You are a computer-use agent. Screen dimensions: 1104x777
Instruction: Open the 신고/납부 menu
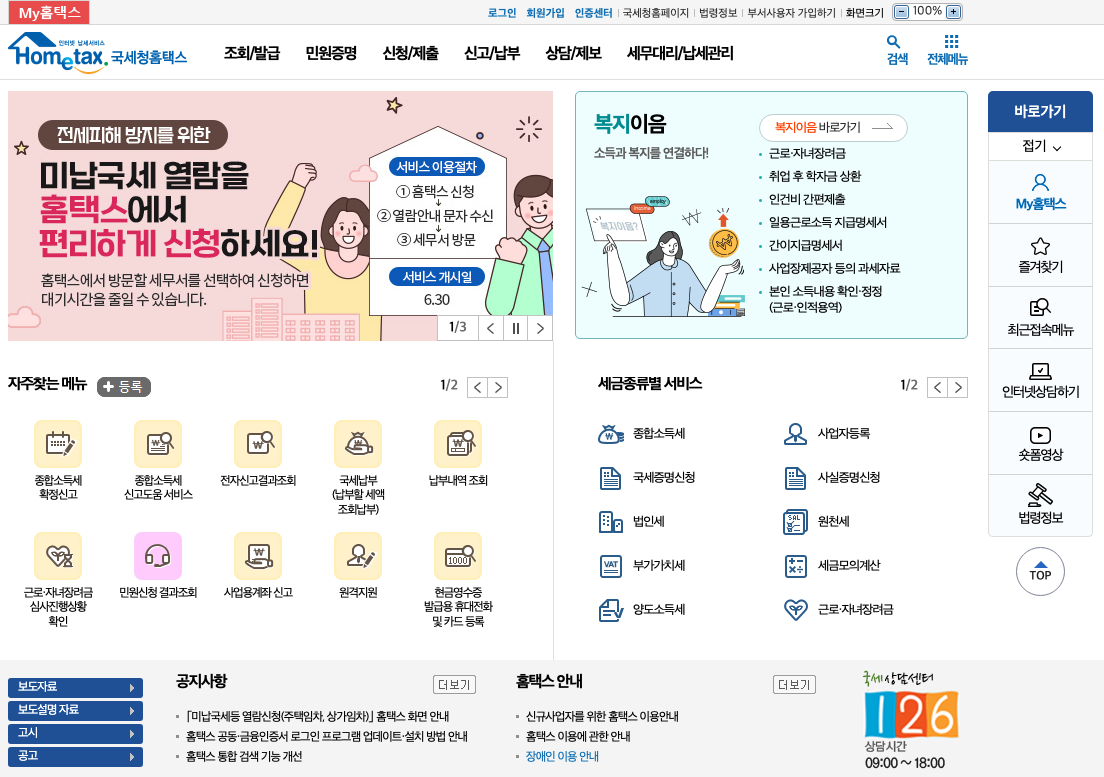491,53
